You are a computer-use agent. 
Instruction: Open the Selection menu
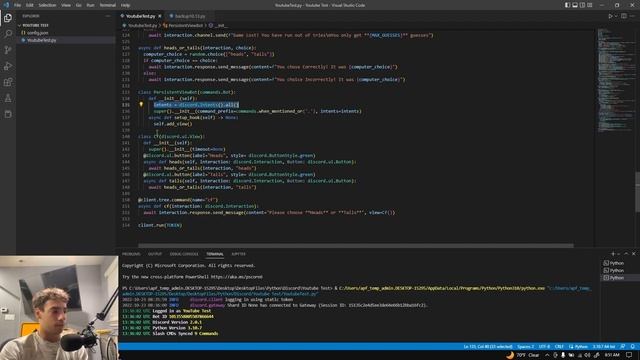coord(47,5)
